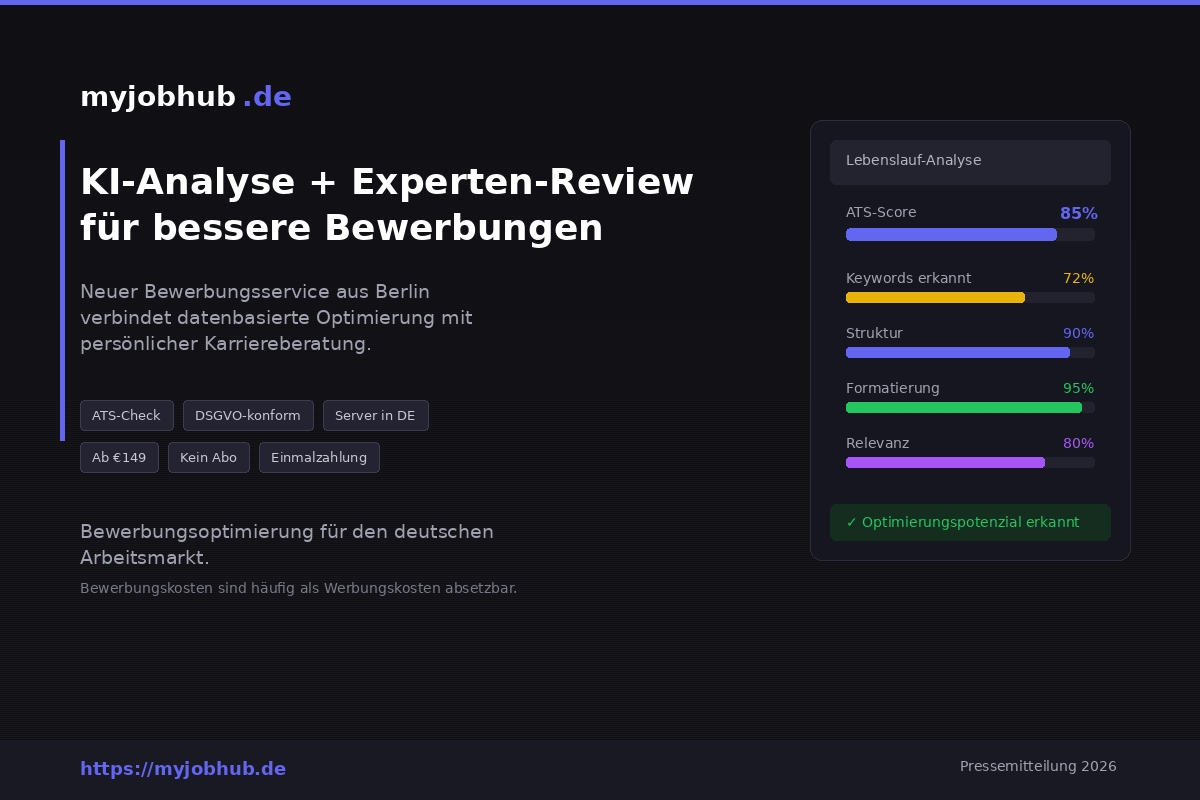Open the Lebenslauf-Analyse panel header
The width and height of the screenshot is (1200, 800).
[970, 162]
